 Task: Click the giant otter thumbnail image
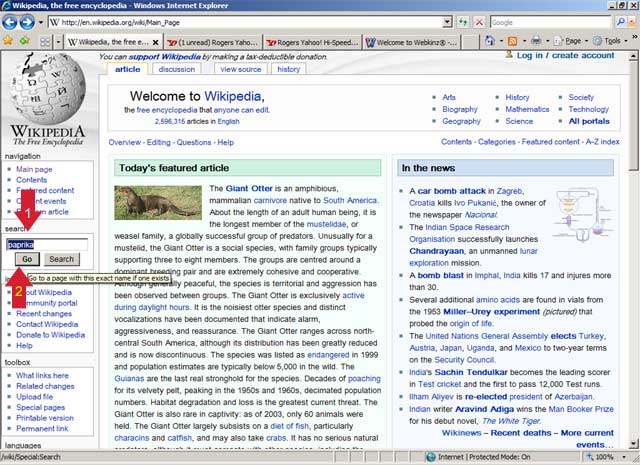click(x=158, y=202)
